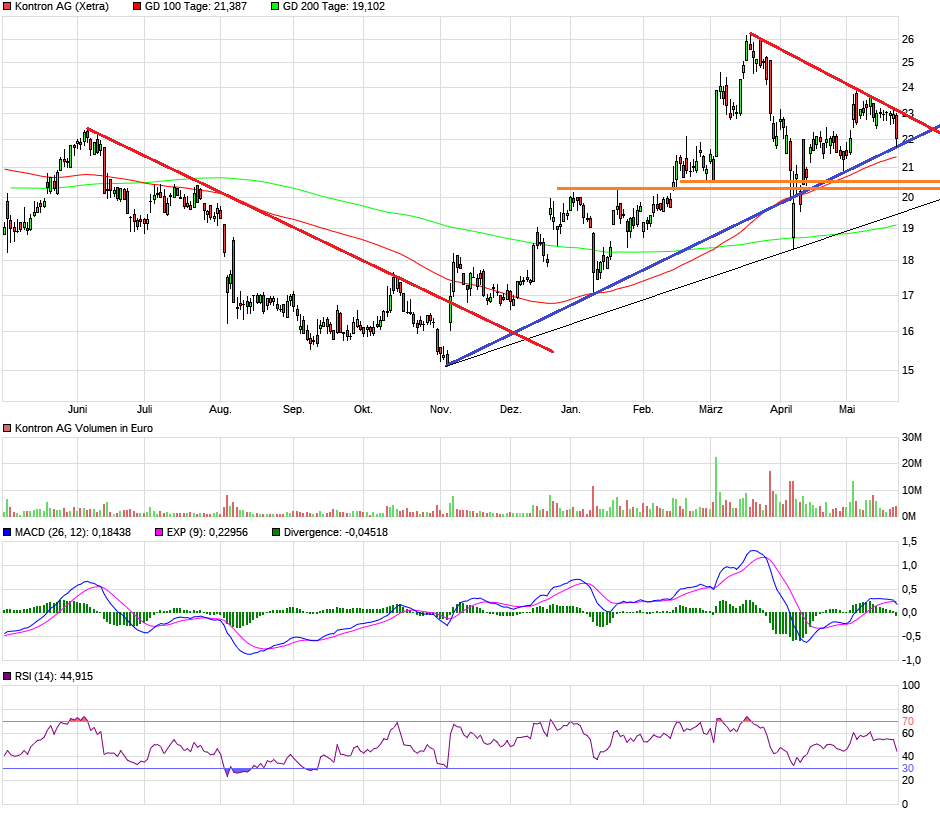Select the 'GD 200 Tage: 19,102' label
This screenshot has width=940, height=814.
(x=334, y=7)
